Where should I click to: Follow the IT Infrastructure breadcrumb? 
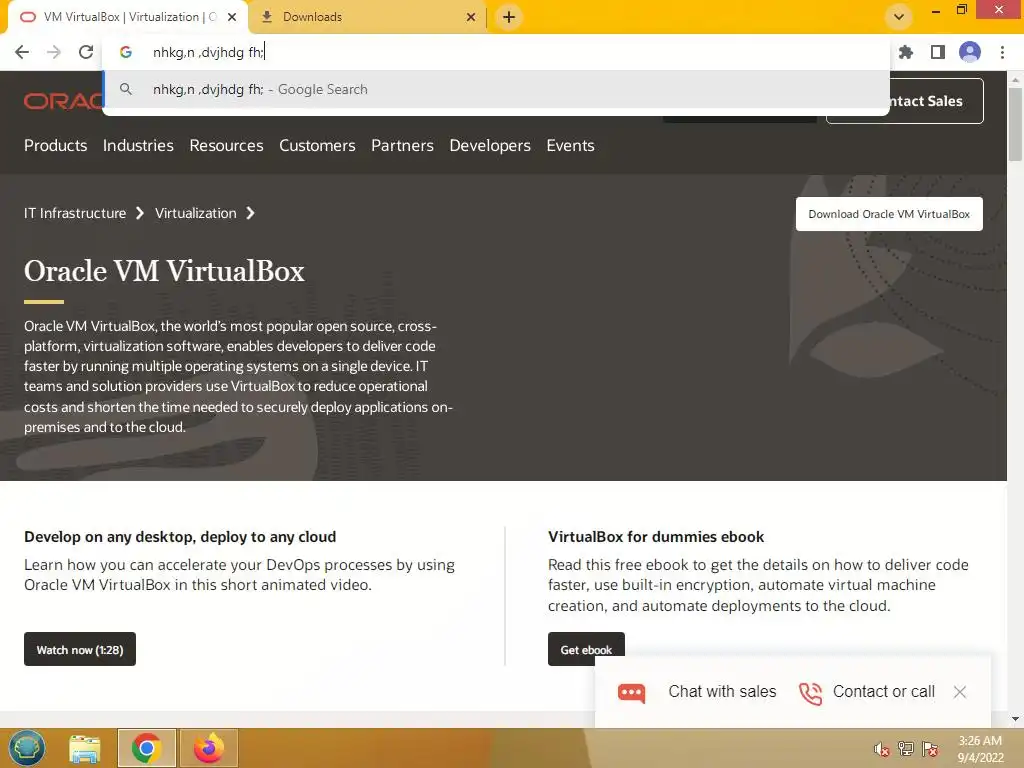point(74,214)
